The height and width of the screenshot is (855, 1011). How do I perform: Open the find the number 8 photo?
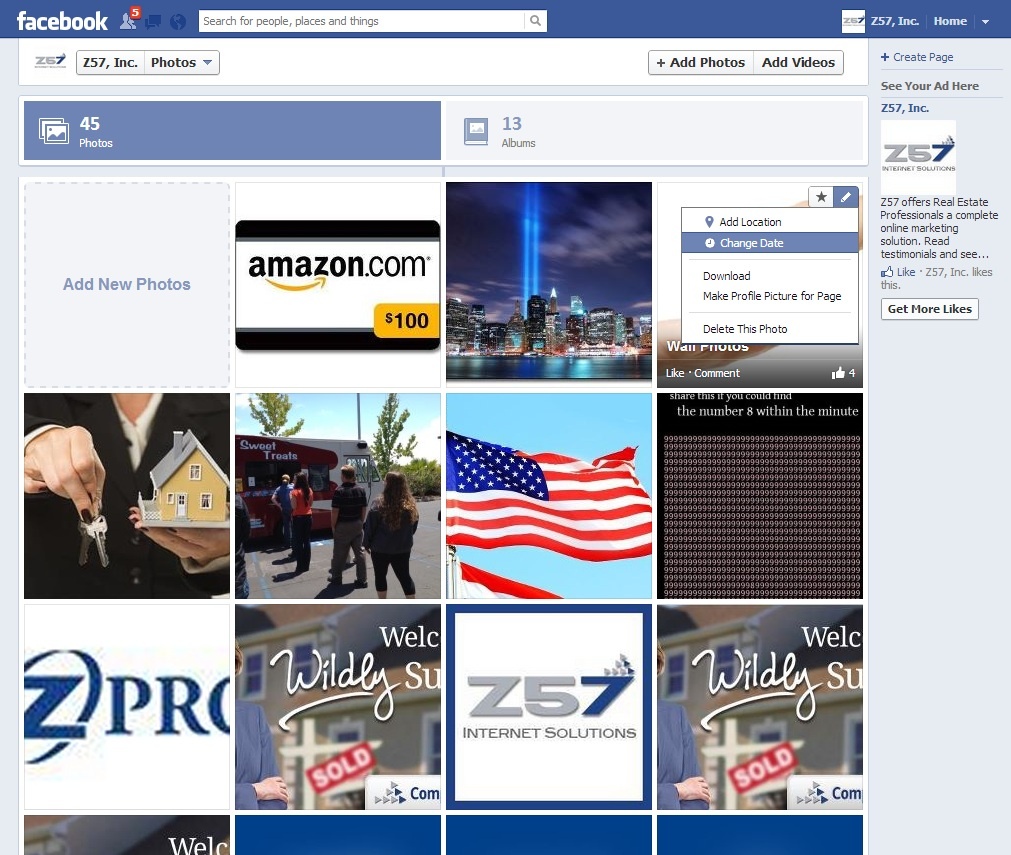click(x=760, y=496)
